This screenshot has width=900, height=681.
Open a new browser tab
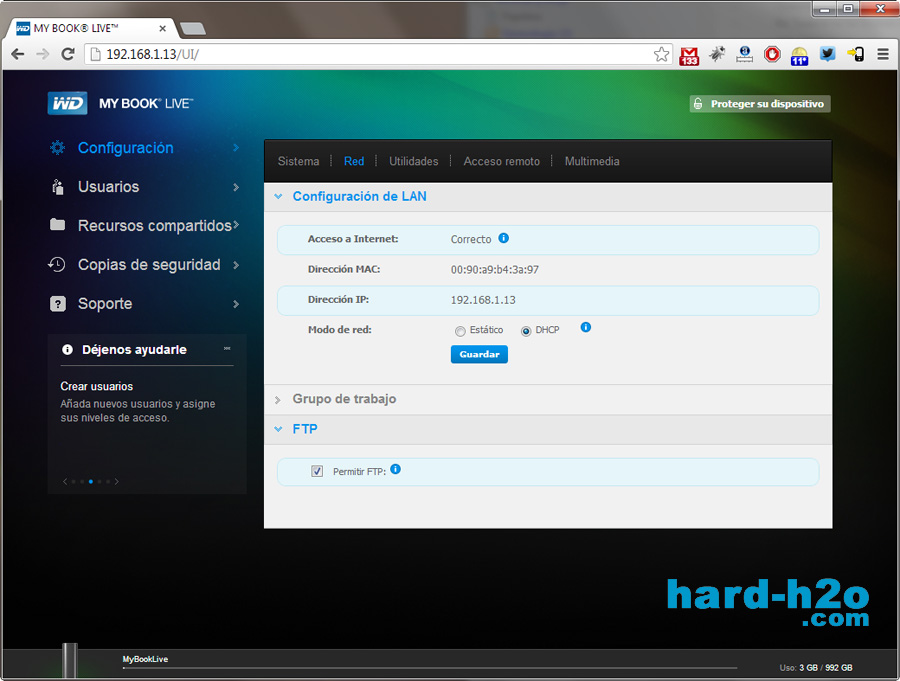coord(192,29)
